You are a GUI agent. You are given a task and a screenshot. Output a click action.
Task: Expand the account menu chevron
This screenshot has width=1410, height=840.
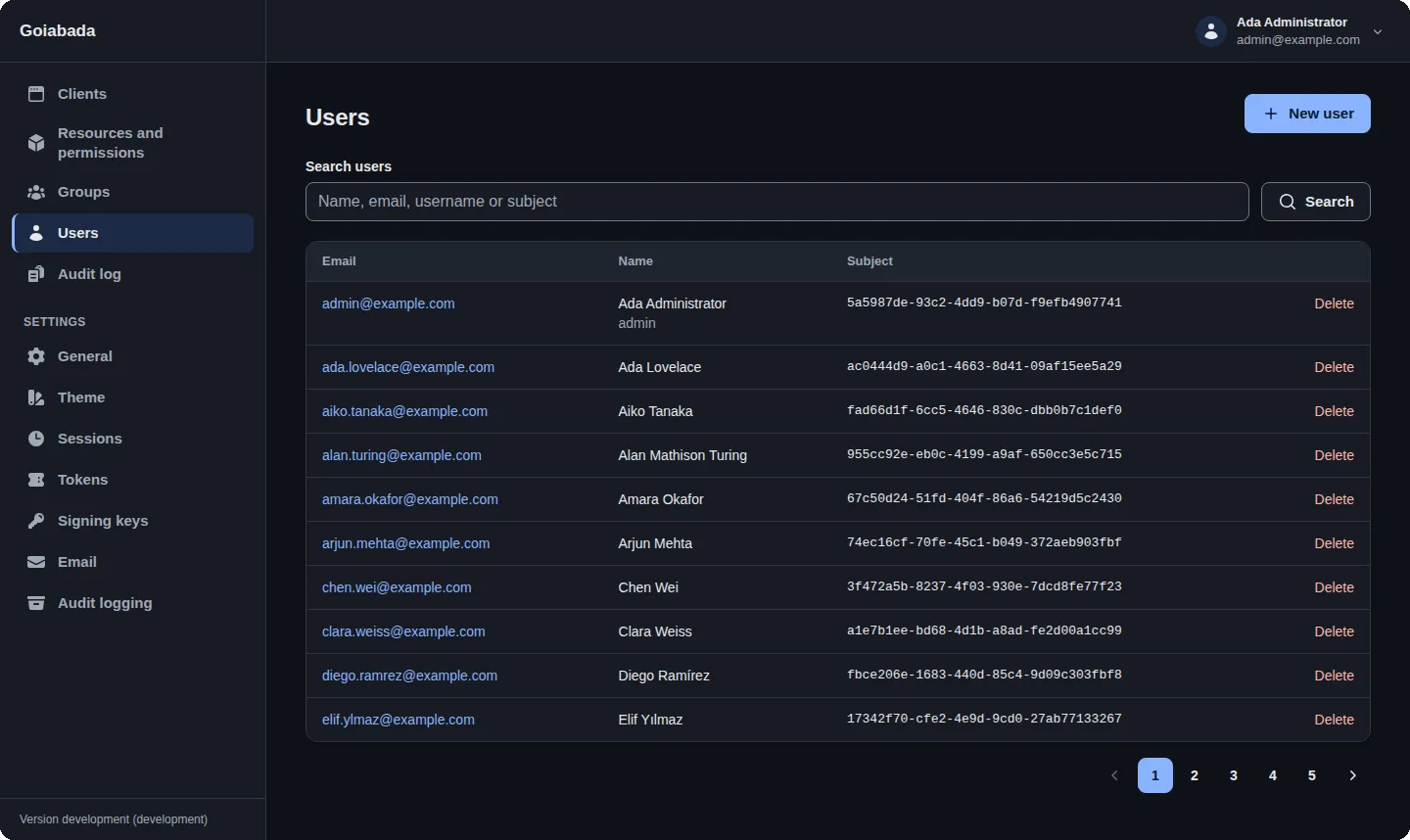pos(1378,31)
